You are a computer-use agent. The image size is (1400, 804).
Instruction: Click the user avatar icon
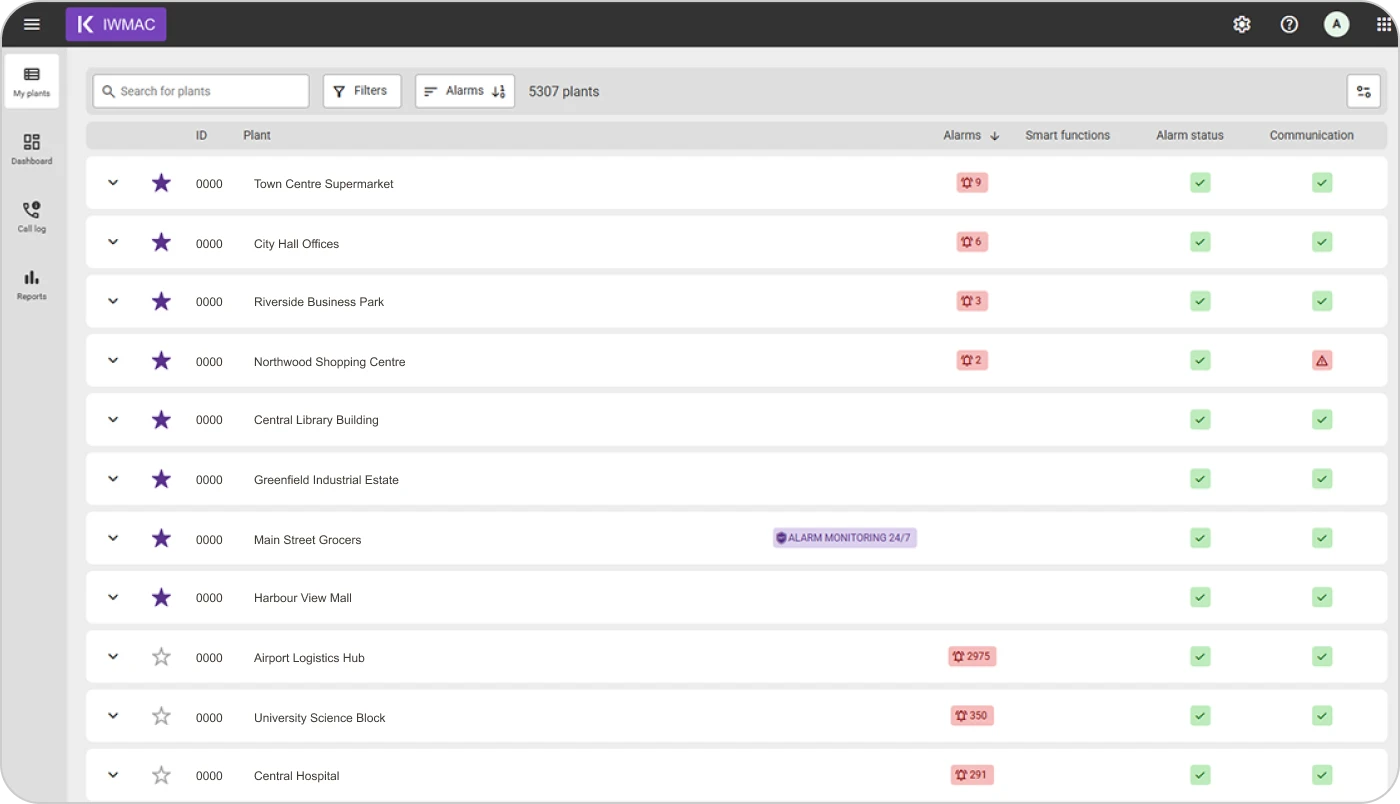tap(1336, 24)
